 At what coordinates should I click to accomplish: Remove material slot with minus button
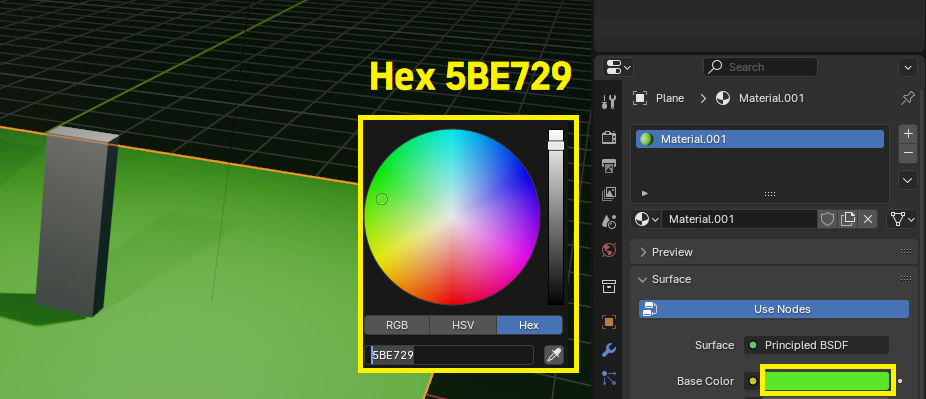908,153
